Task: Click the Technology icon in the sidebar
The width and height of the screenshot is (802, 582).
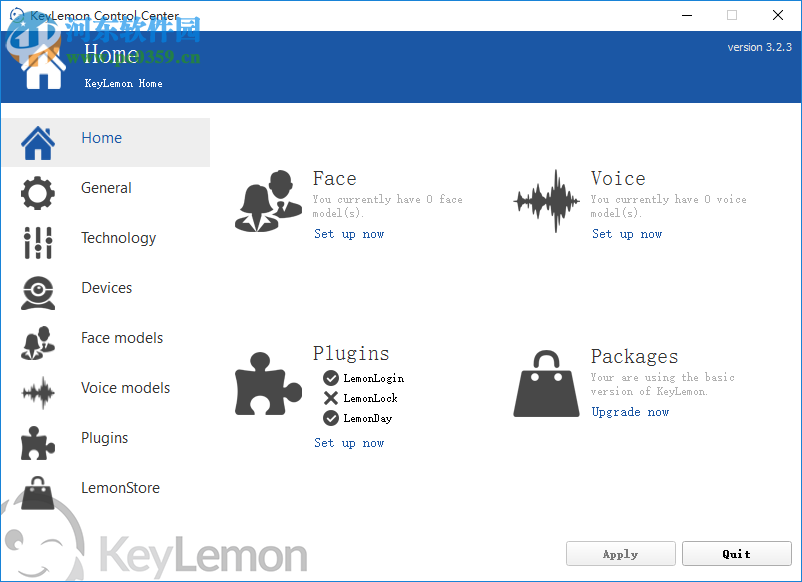Action: coord(37,242)
